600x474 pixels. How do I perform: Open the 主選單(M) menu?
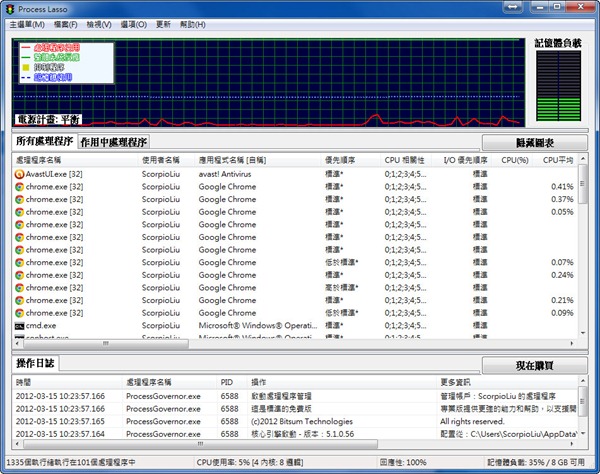(x=28, y=23)
